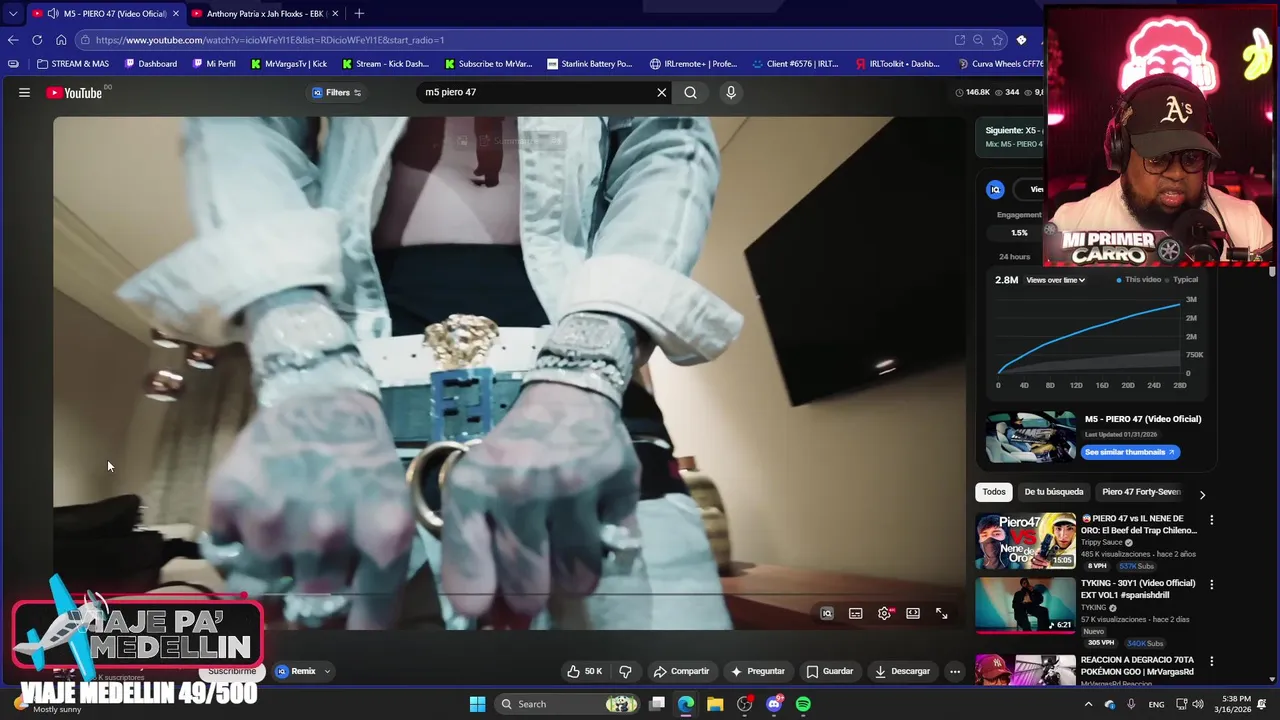
Task: Download video with Descargar button
Action: [x=902, y=671]
